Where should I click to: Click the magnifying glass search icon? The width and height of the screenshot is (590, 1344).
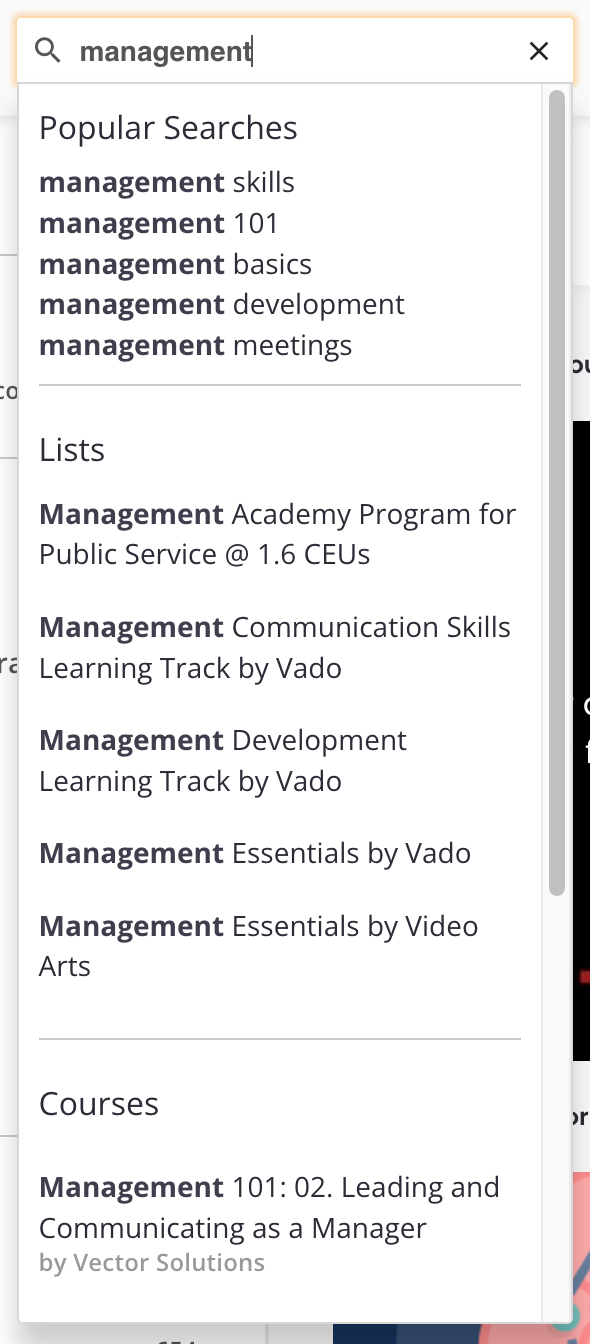click(x=48, y=50)
